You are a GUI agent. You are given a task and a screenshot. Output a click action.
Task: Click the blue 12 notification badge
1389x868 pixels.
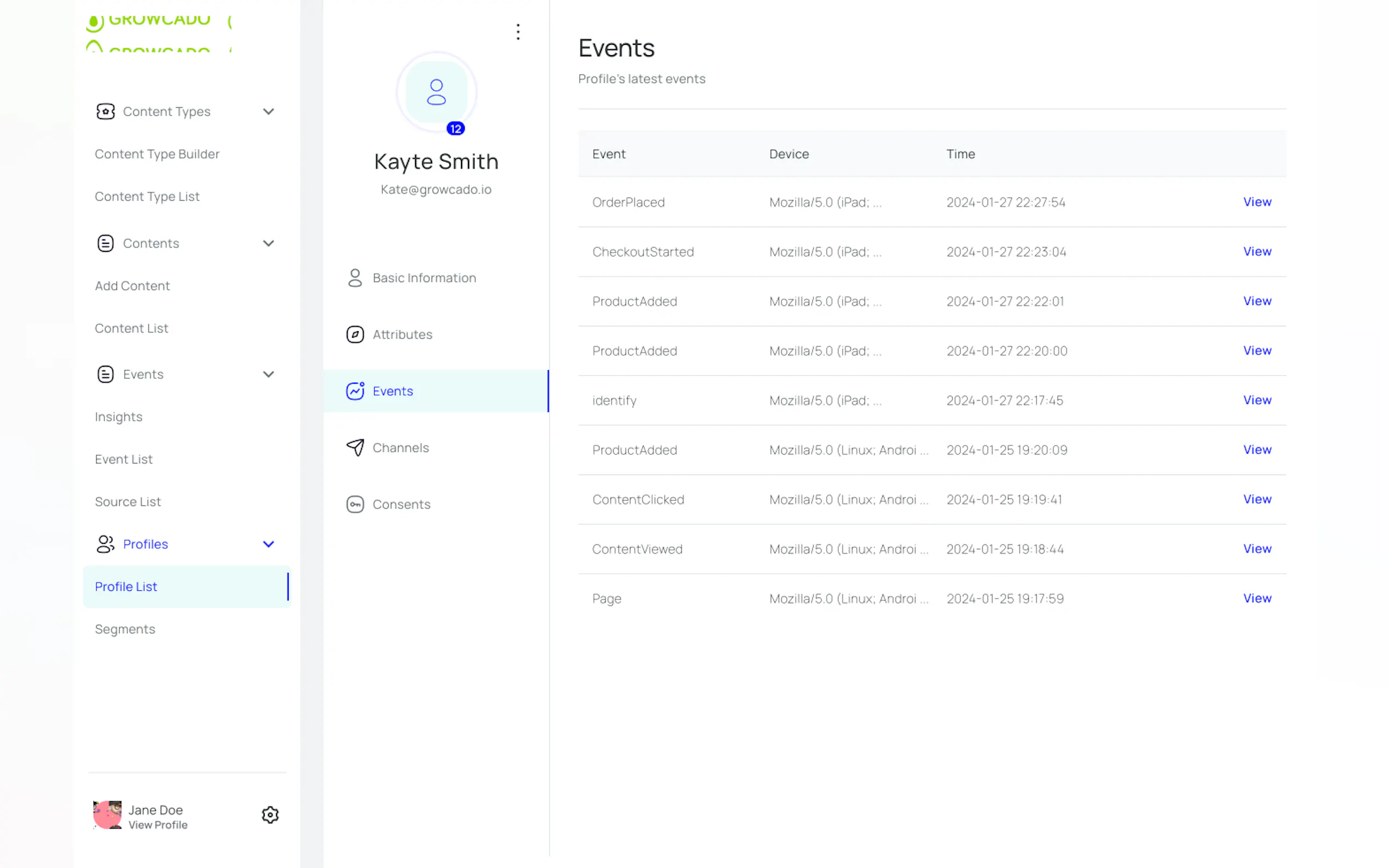tap(456, 128)
